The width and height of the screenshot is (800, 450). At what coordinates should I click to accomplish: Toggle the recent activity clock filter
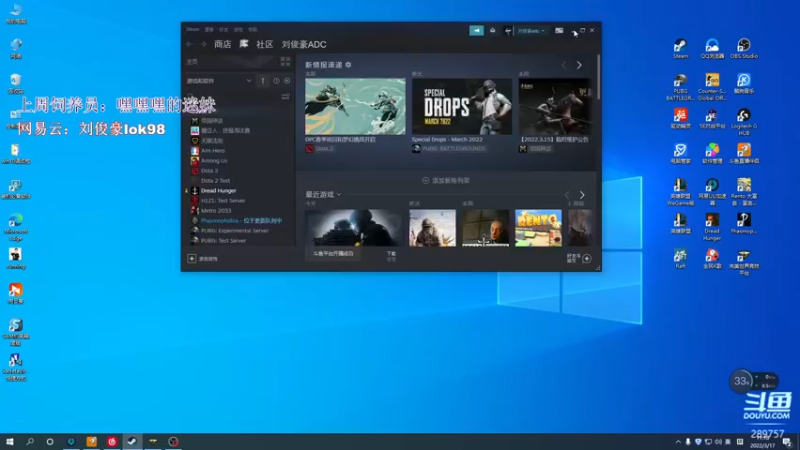point(276,81)
